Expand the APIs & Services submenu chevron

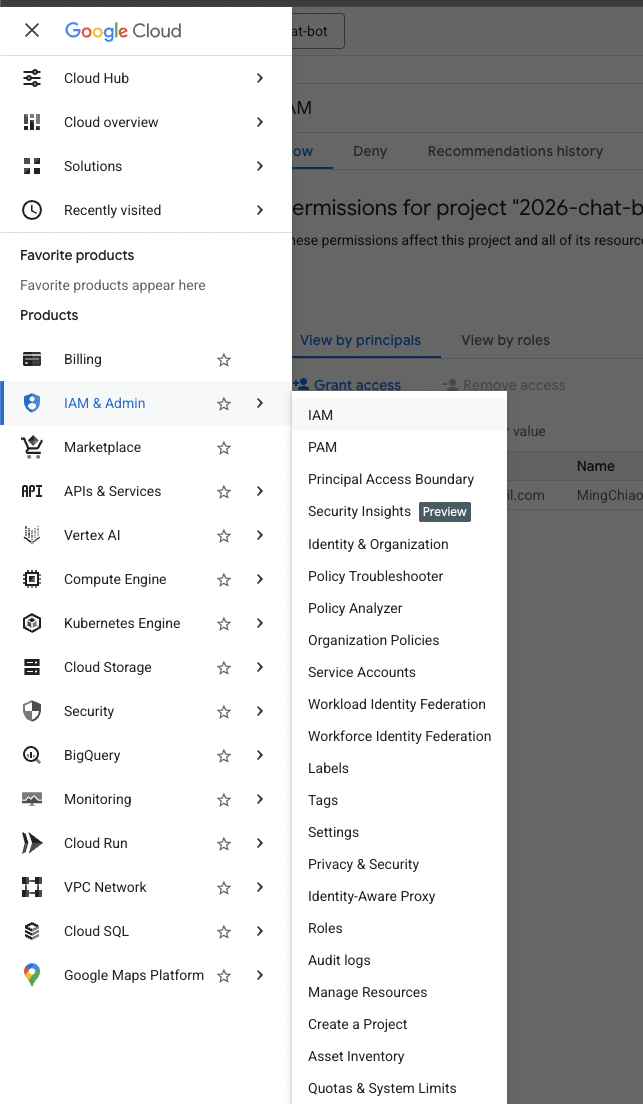pos(260,491)
